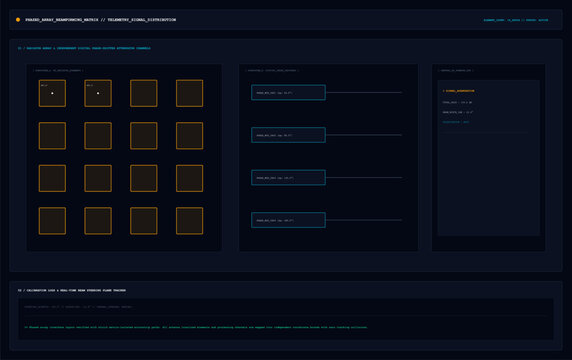Click the green calibration log message line
Viewport: 572px width, 360px height.
tap(196, 327)
